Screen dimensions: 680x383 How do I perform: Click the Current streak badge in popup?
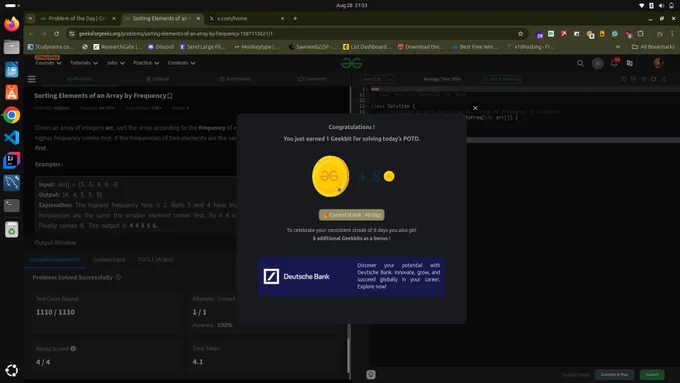pos(351,215)
